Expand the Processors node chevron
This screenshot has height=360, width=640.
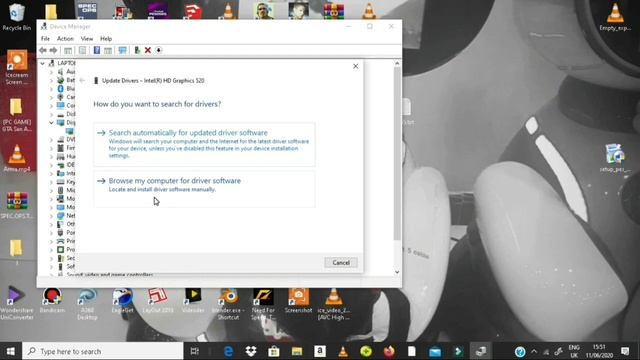(51, 250)
